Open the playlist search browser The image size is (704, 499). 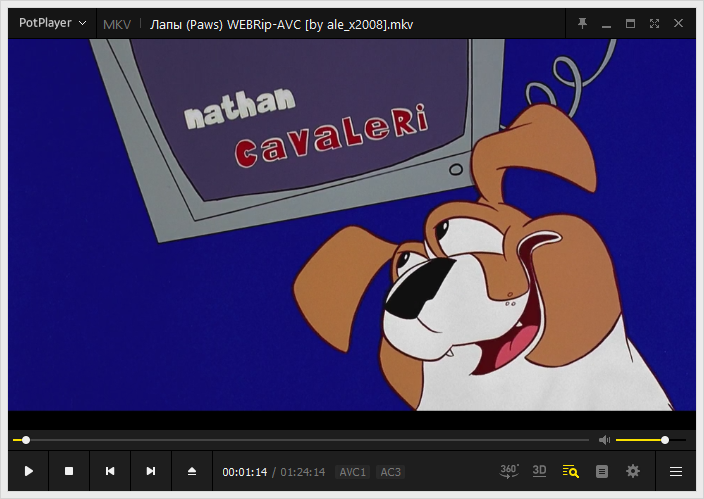(571, 471)
